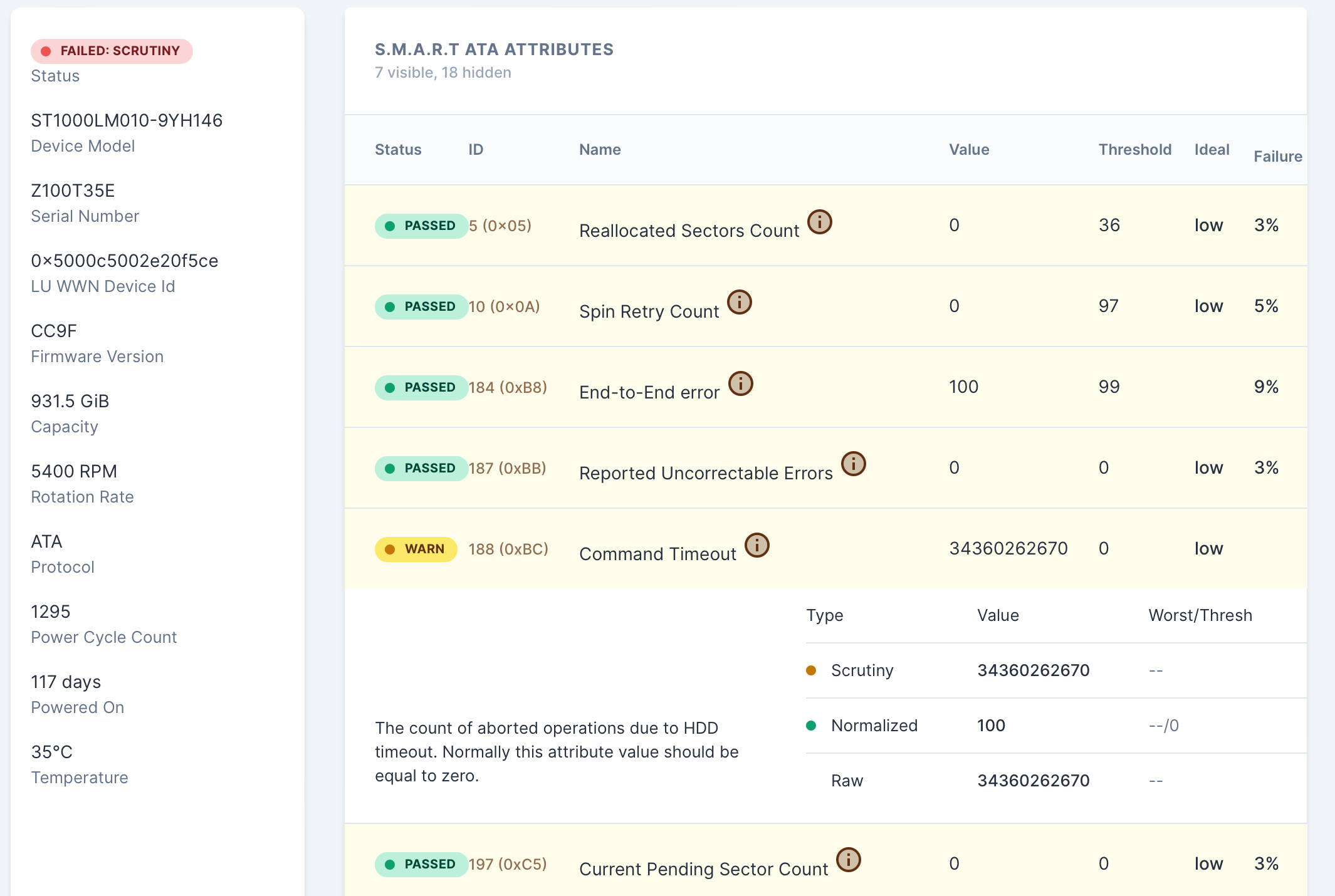1335x896 pixels.
Task: Expand the End-to-End error row
Action: (649, 392)
